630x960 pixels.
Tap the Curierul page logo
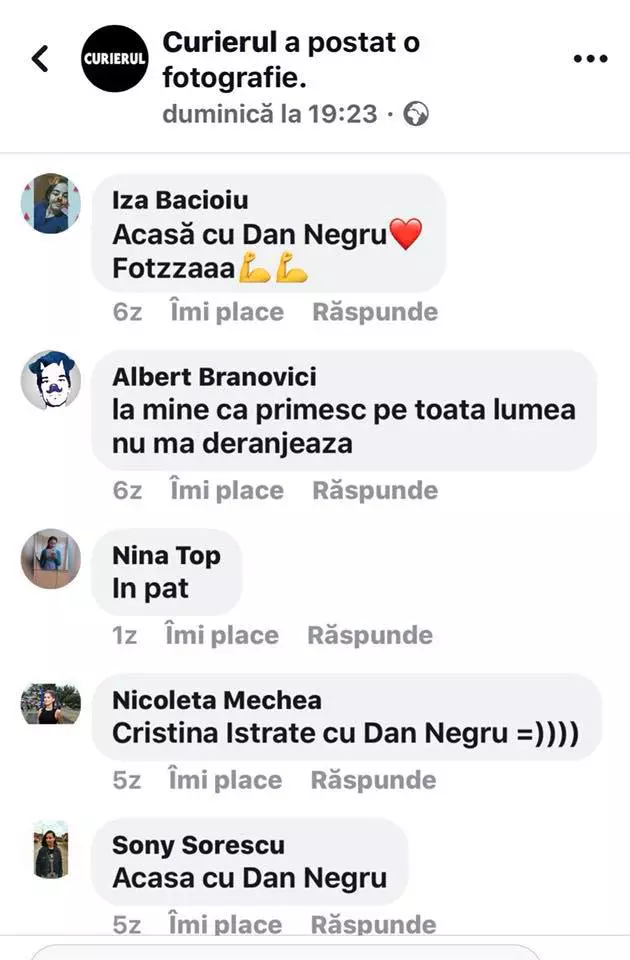coord(114,59)
